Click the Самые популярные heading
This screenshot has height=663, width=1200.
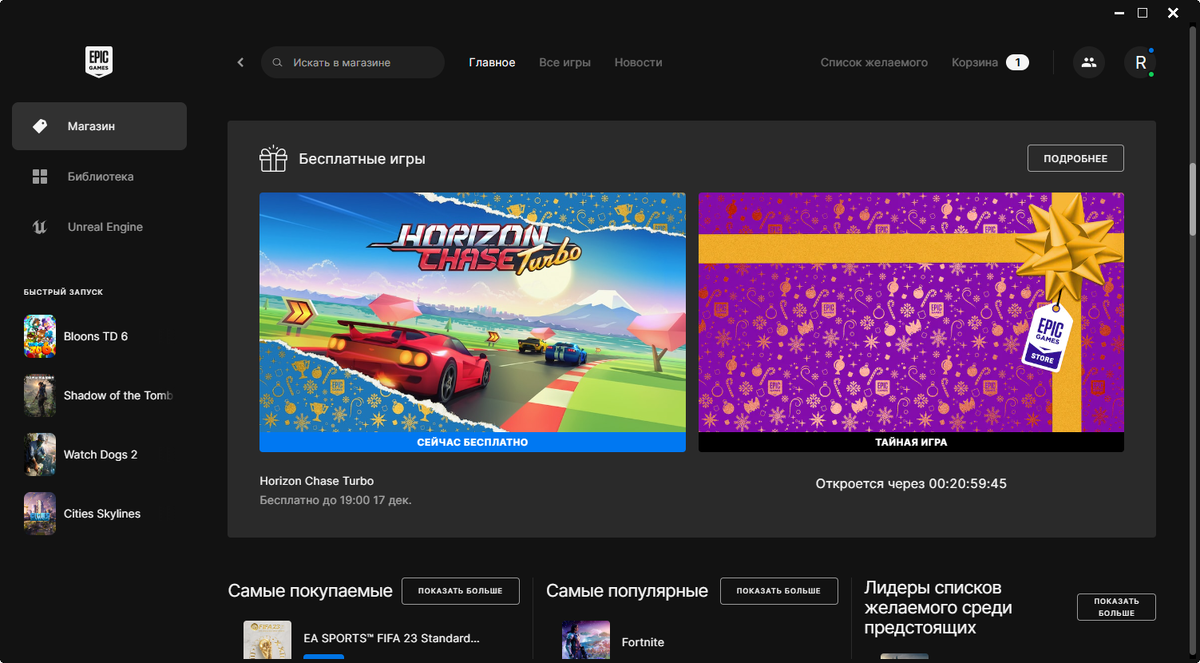(627, 591)
